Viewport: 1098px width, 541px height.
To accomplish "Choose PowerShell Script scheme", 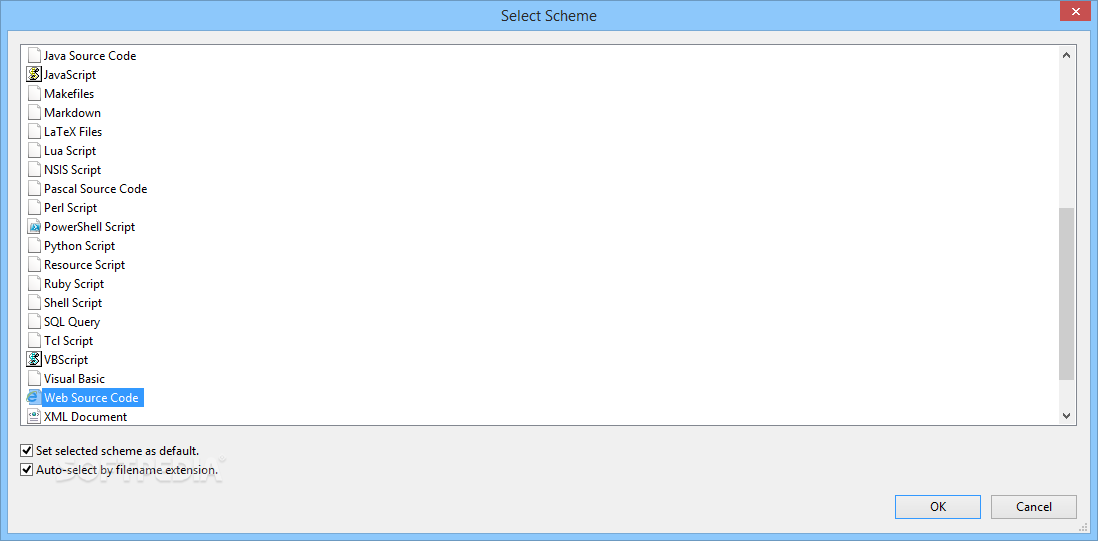I will (90, 227).
